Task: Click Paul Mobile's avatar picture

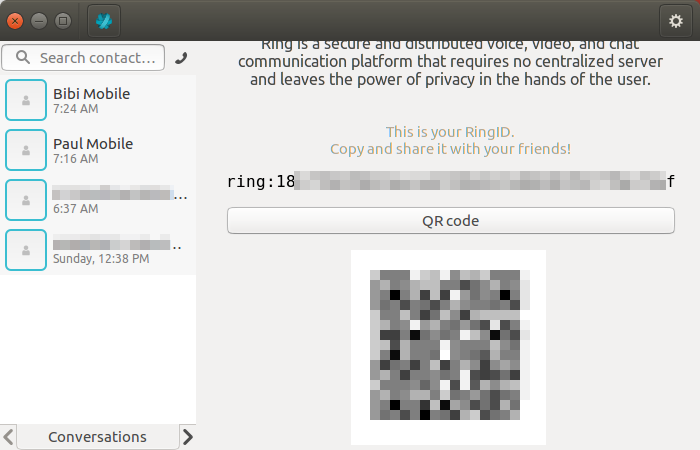Action: point(26,150)
